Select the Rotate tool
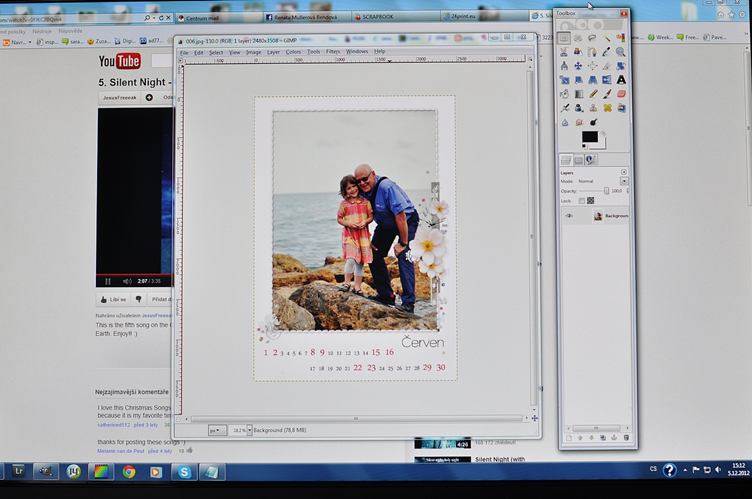The width and height of the screenshot is (752, 499). click(621, 66)
